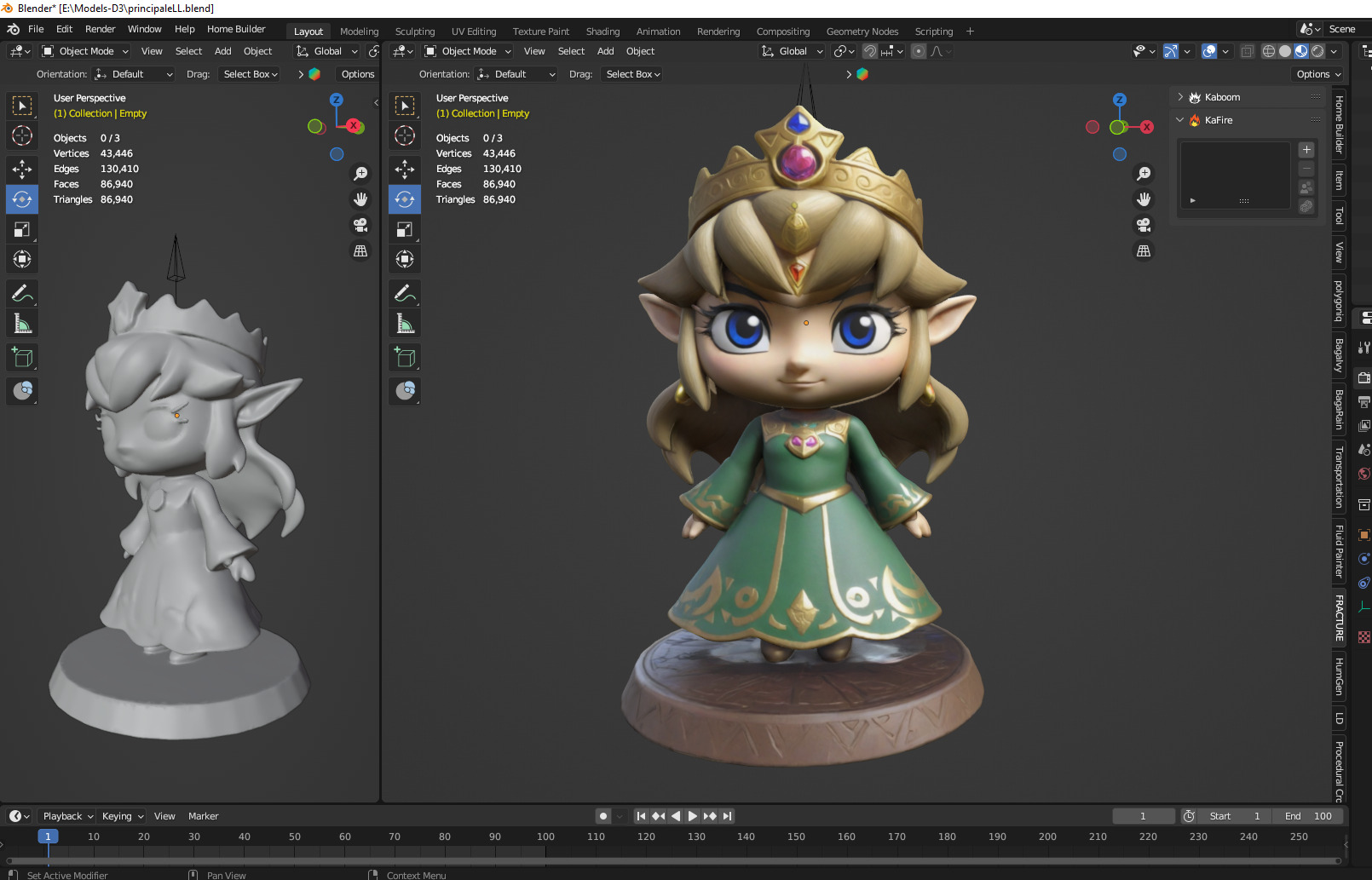Toggle show gizmo in right viewport
Viewport: 1372px width, 880px height.
click(1171, 51)
